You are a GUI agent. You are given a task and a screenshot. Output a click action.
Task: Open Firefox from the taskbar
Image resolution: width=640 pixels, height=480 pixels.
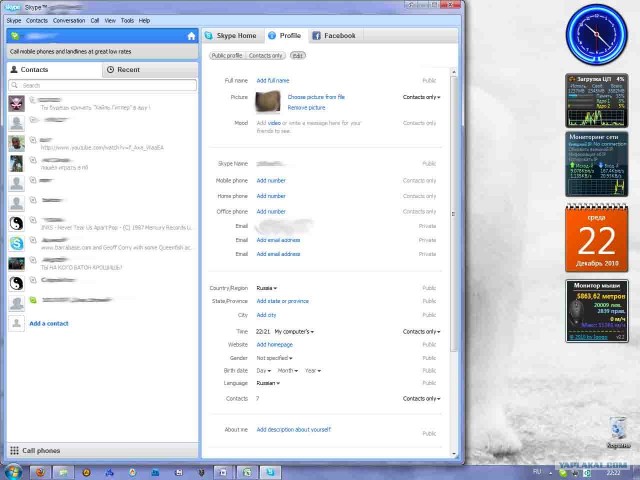[x=40, y=473]
